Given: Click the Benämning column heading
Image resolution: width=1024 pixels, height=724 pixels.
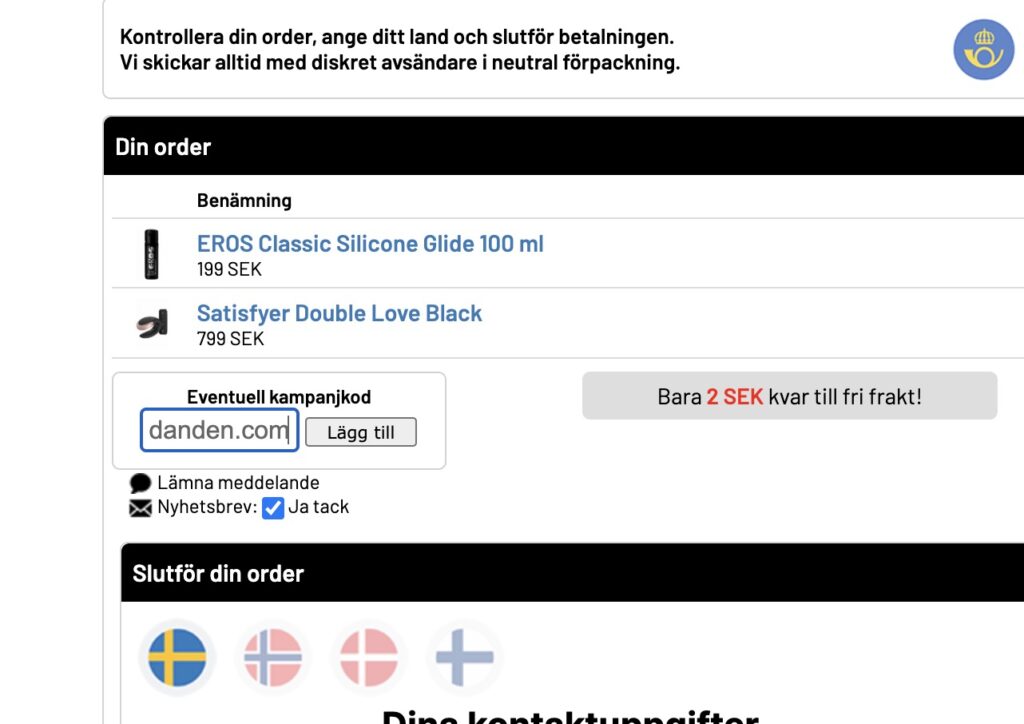Looking at the screenshot, I should (244, 200).
